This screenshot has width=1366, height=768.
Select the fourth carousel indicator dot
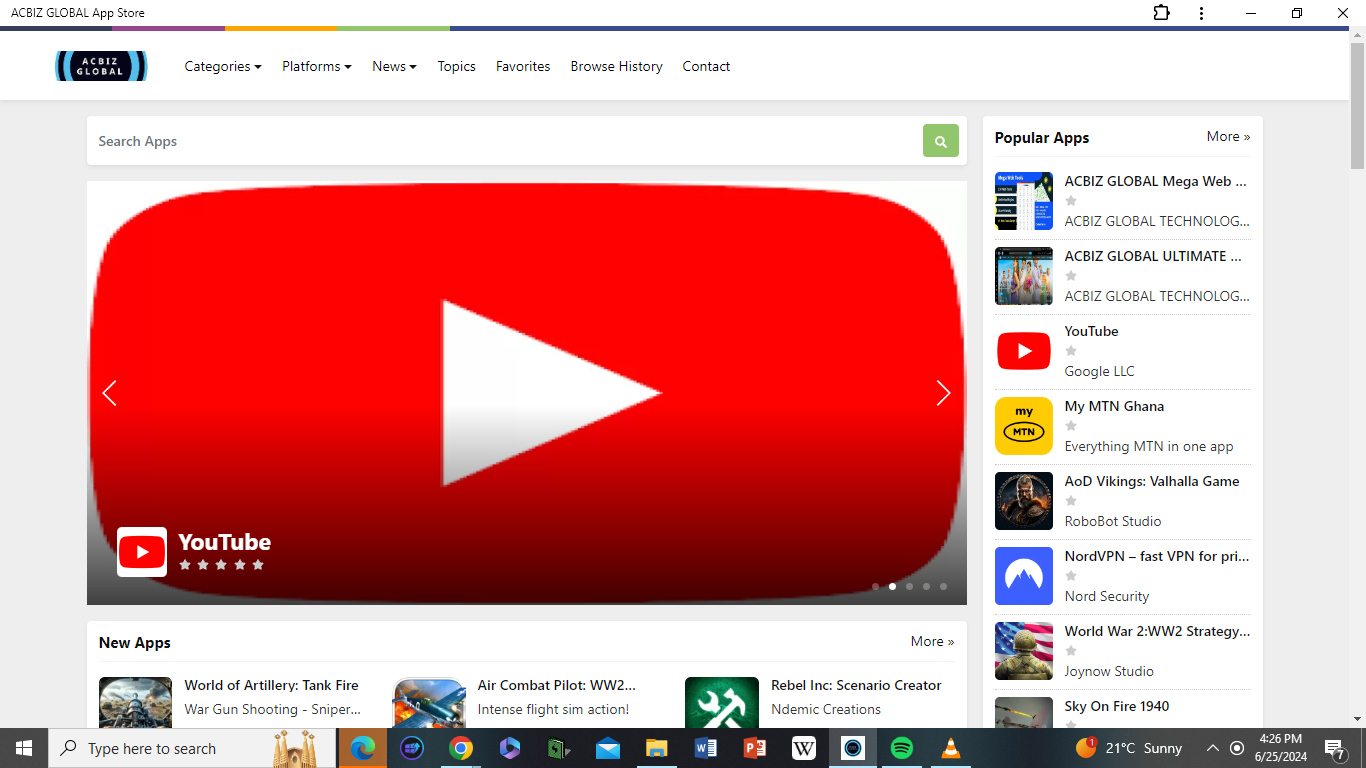click(926, 587)
